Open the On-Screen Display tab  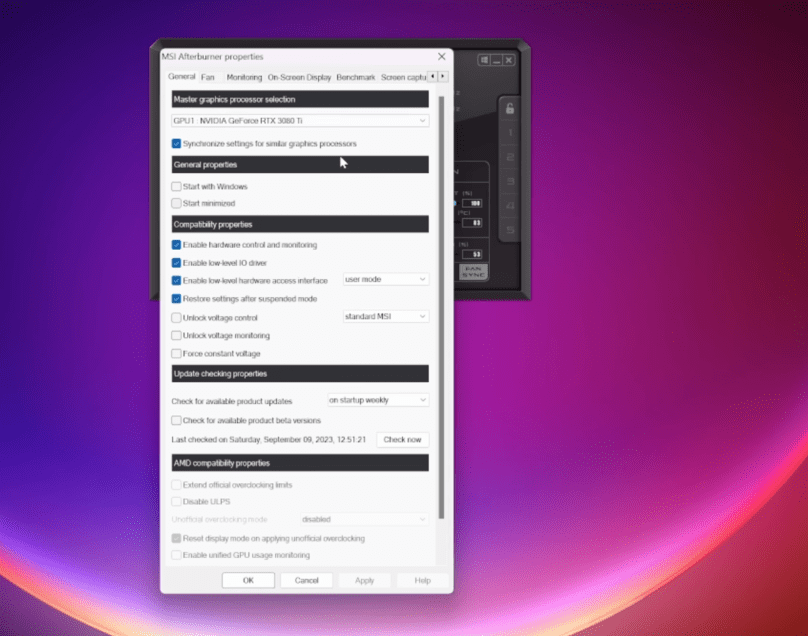coord(300,77)
